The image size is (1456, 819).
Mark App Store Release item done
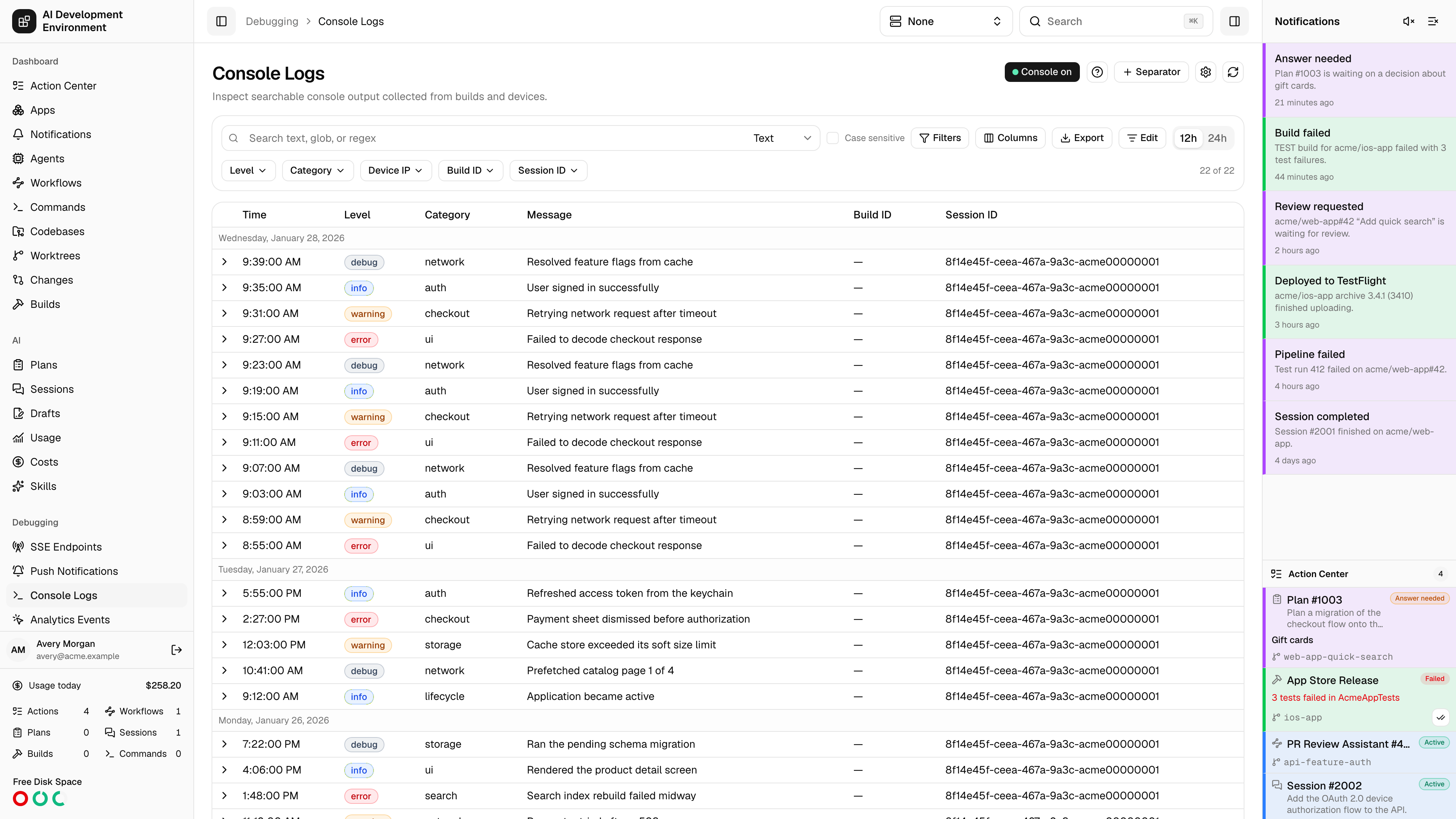[x=1441, y=717]
